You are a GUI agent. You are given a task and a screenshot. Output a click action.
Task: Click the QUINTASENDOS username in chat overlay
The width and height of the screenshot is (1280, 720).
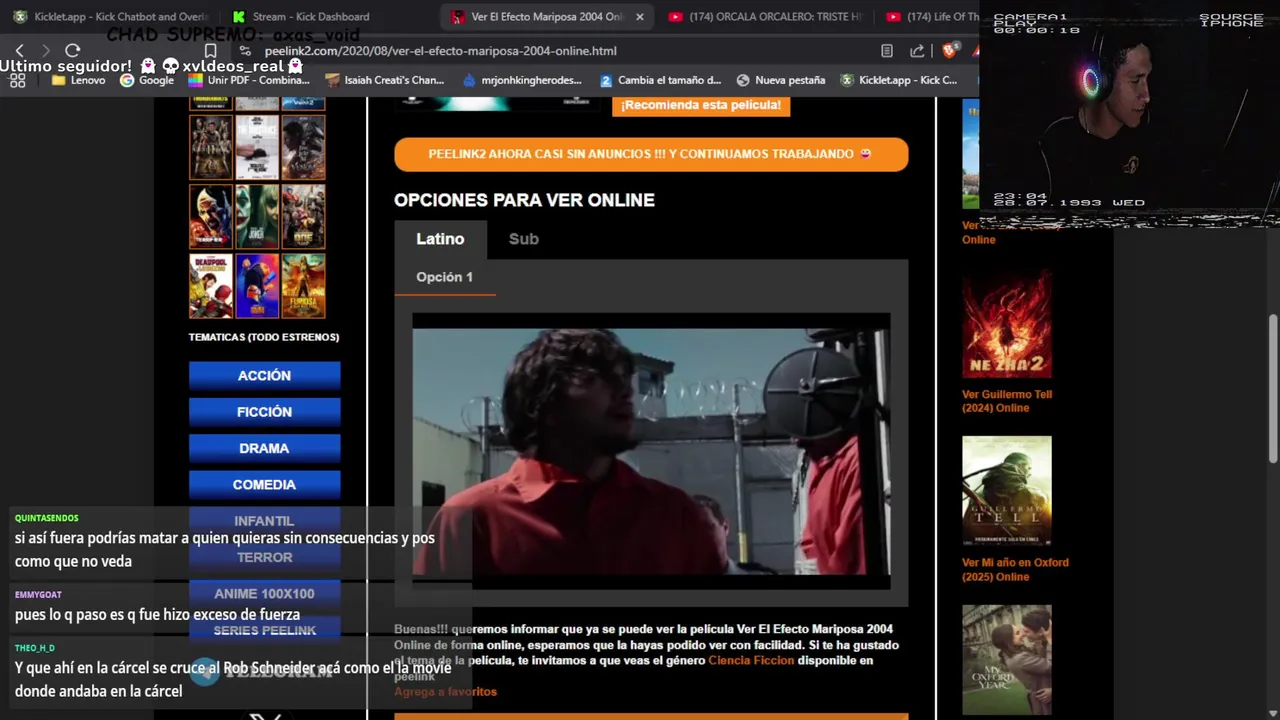pyautogui.click(x=46, y=518)
